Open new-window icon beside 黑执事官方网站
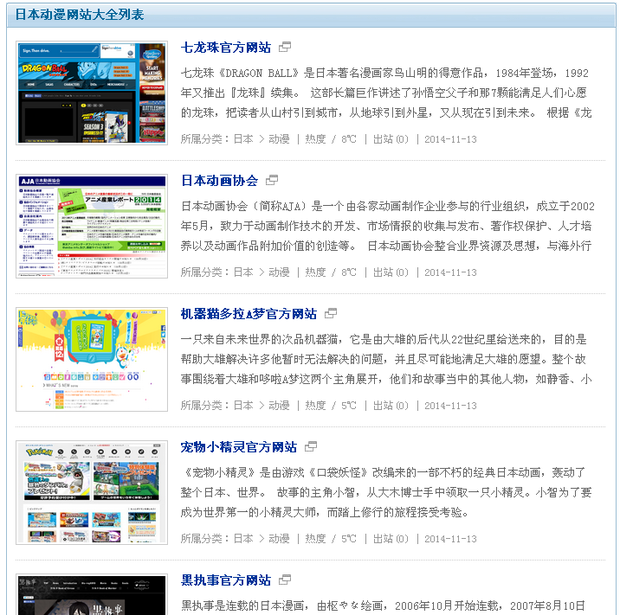 285,580
